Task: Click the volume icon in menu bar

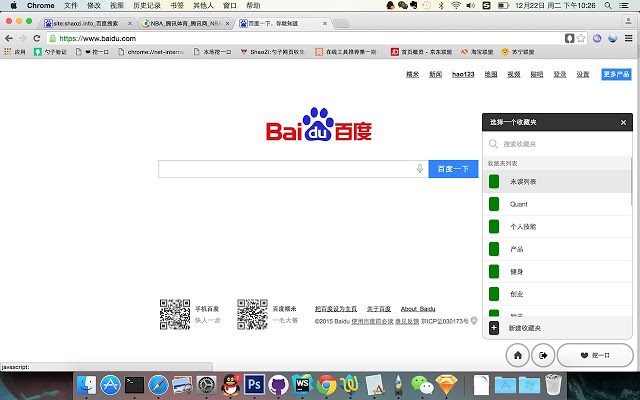Action: 471,5
